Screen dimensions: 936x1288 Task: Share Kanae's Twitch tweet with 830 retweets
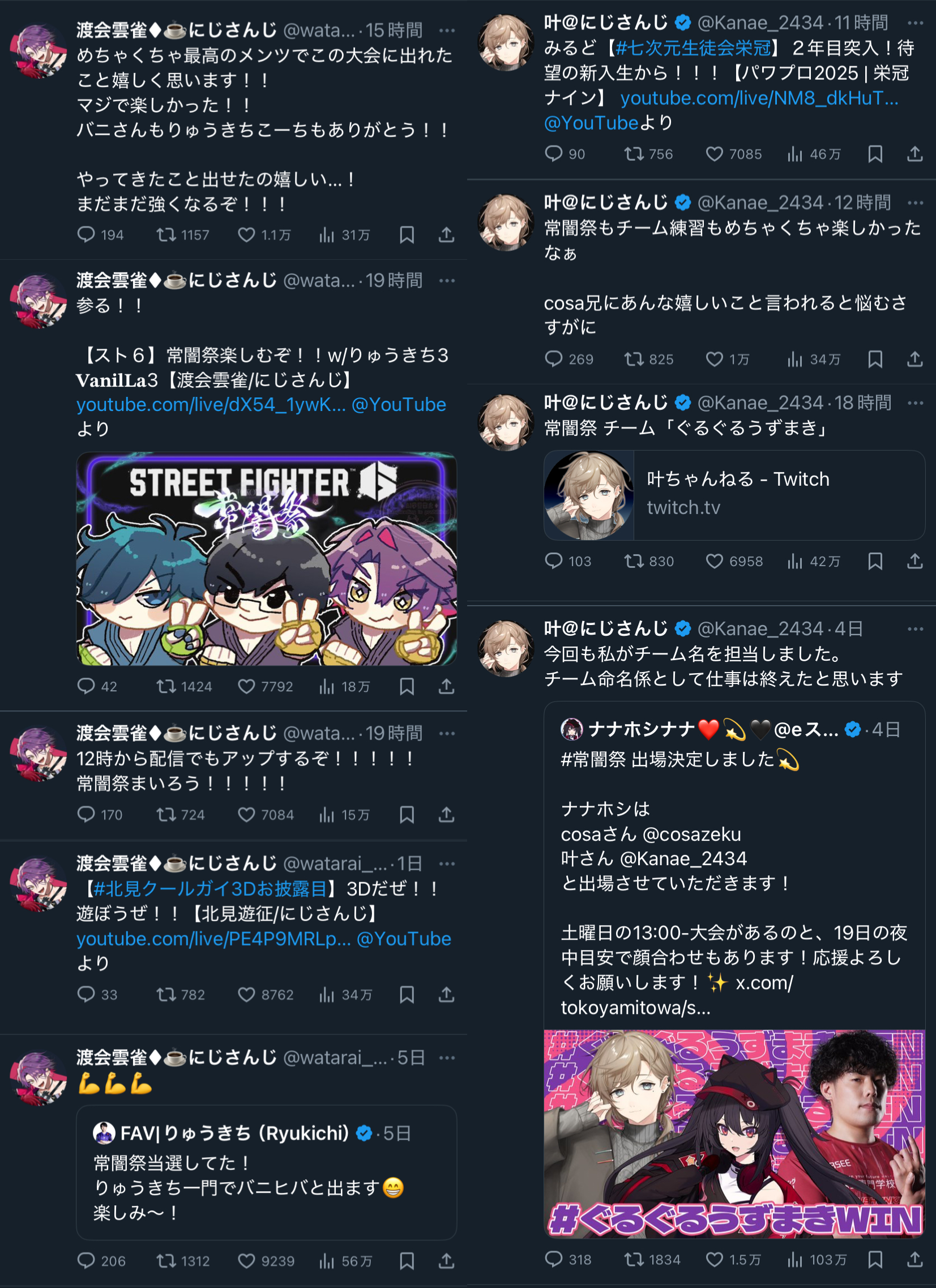(914, 561)
